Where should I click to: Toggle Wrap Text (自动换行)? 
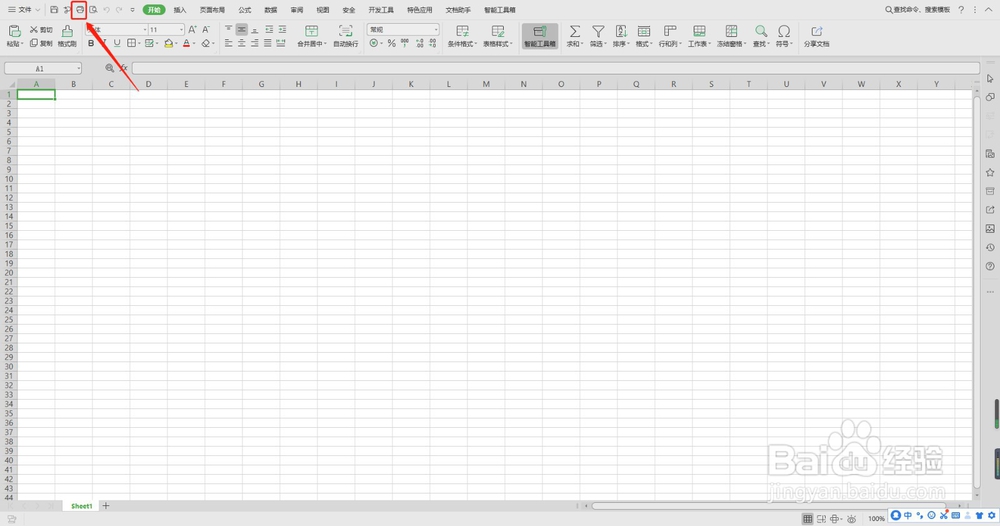[346, 36]
